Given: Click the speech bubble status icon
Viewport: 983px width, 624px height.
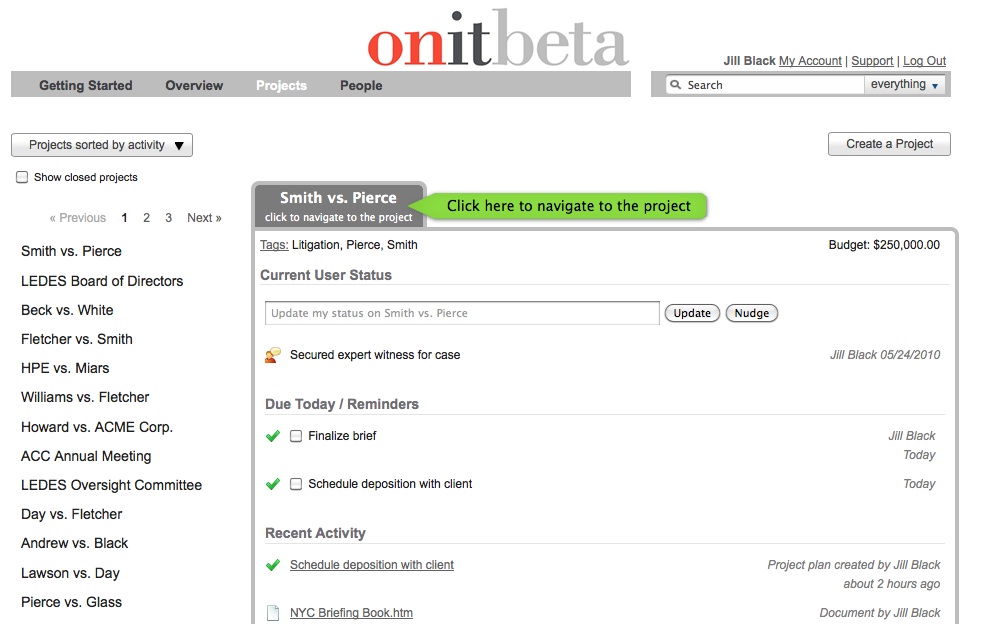Looking at the screenshot, I should point(273,355).
